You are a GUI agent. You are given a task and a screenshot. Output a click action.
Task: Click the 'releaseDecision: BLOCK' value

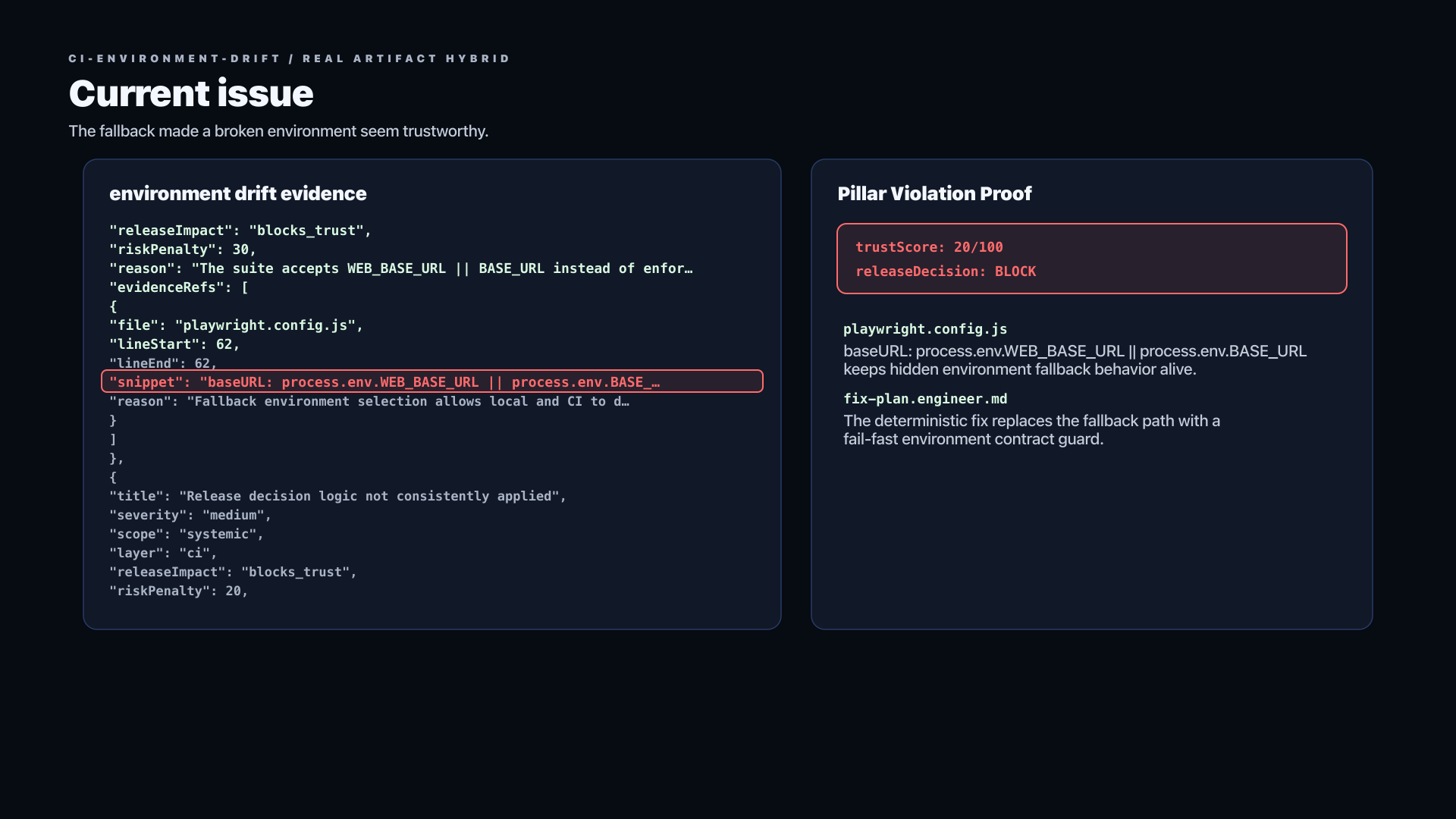coord(946,271)
